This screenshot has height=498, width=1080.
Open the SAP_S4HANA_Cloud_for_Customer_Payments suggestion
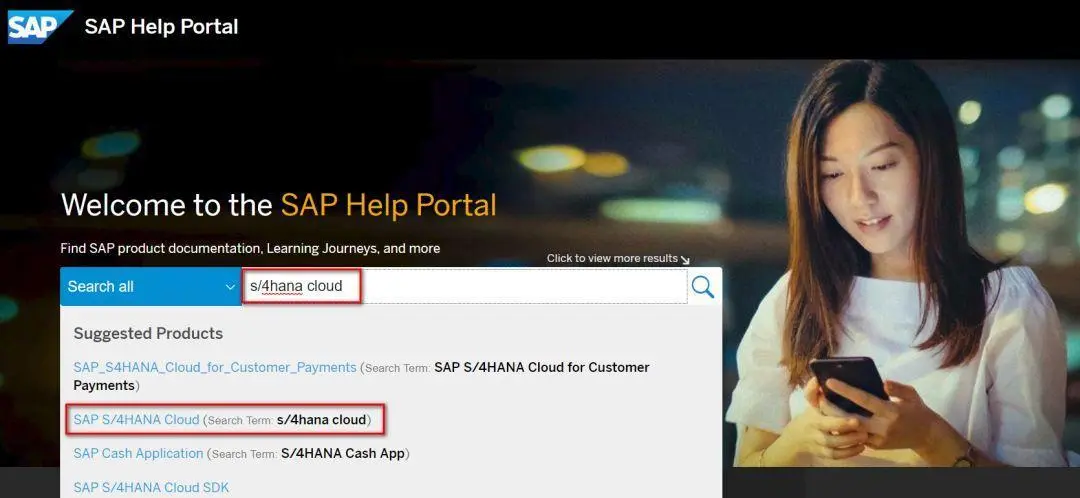pos(215,367)
